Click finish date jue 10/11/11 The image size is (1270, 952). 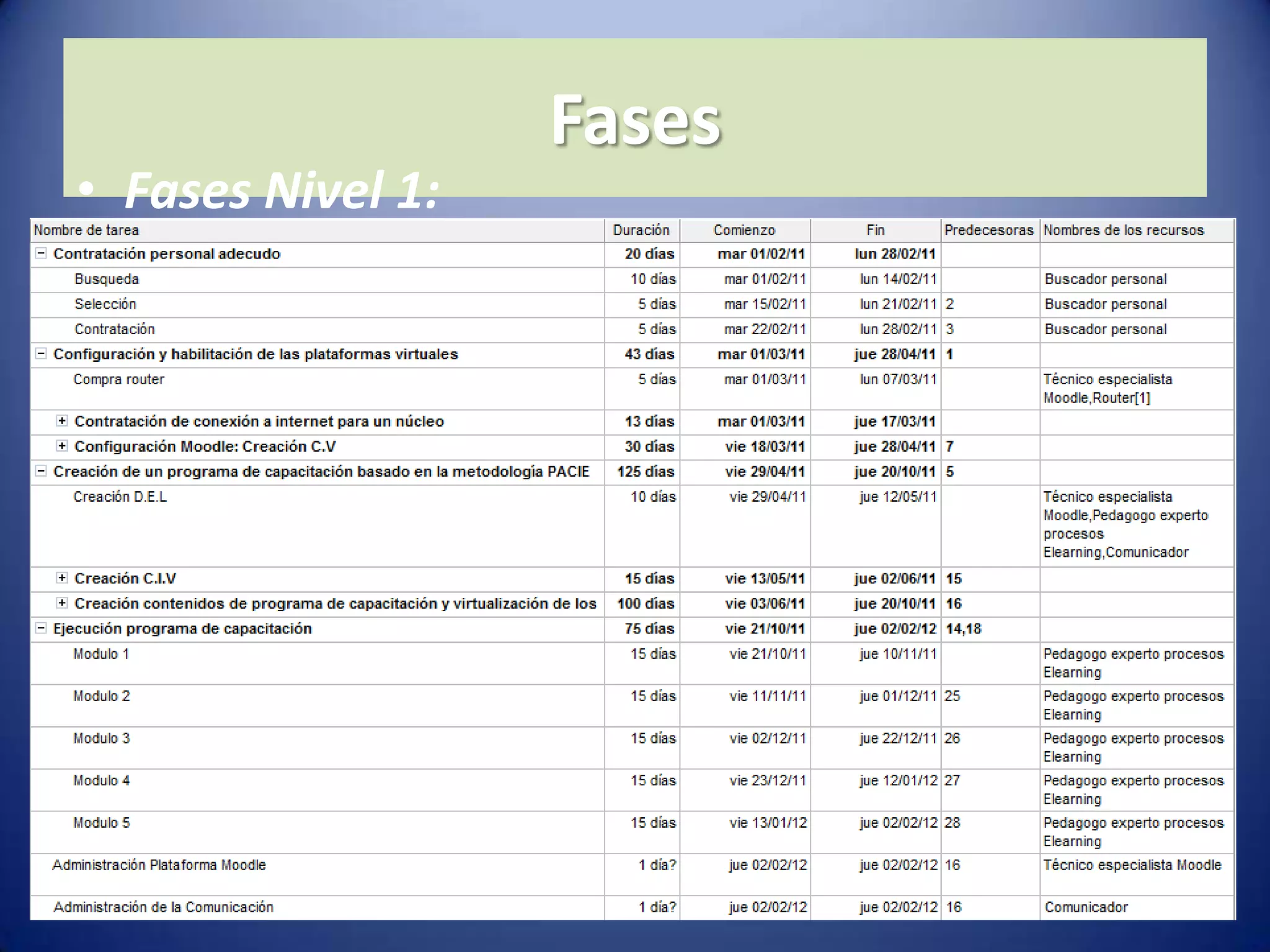pos(876,663)
